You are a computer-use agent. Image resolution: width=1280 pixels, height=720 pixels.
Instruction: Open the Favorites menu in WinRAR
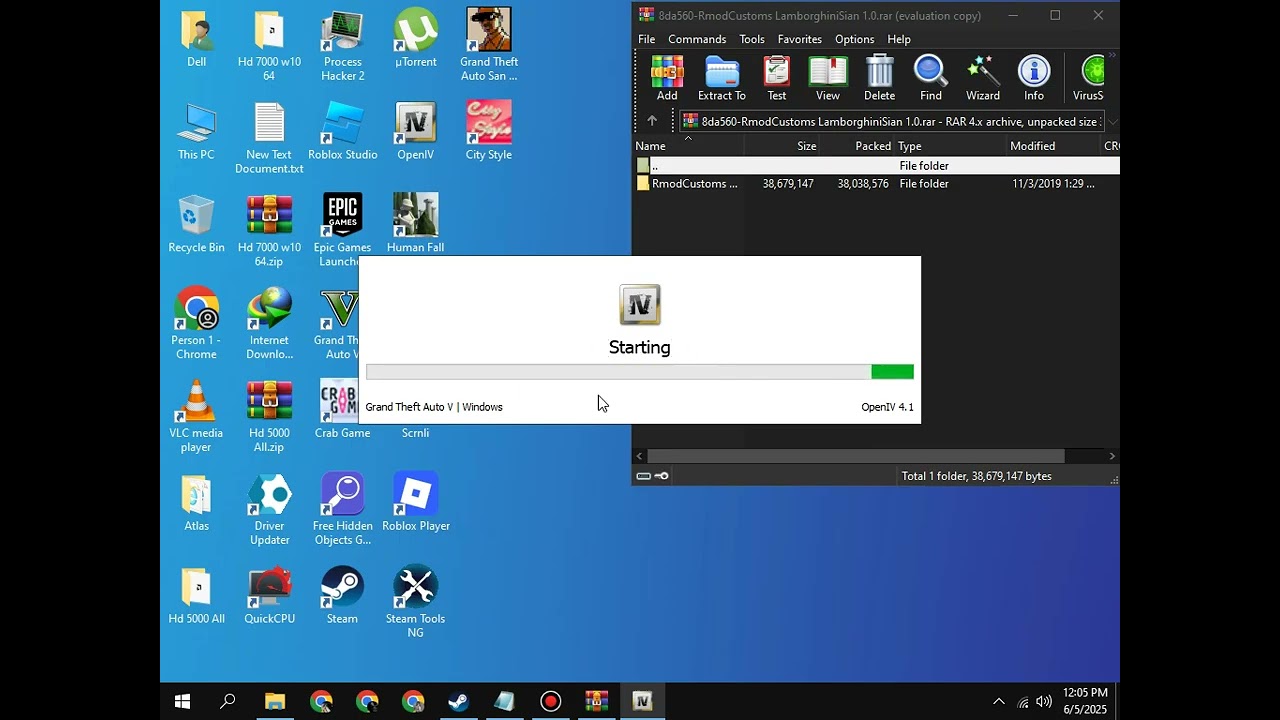tap(800, 39)
